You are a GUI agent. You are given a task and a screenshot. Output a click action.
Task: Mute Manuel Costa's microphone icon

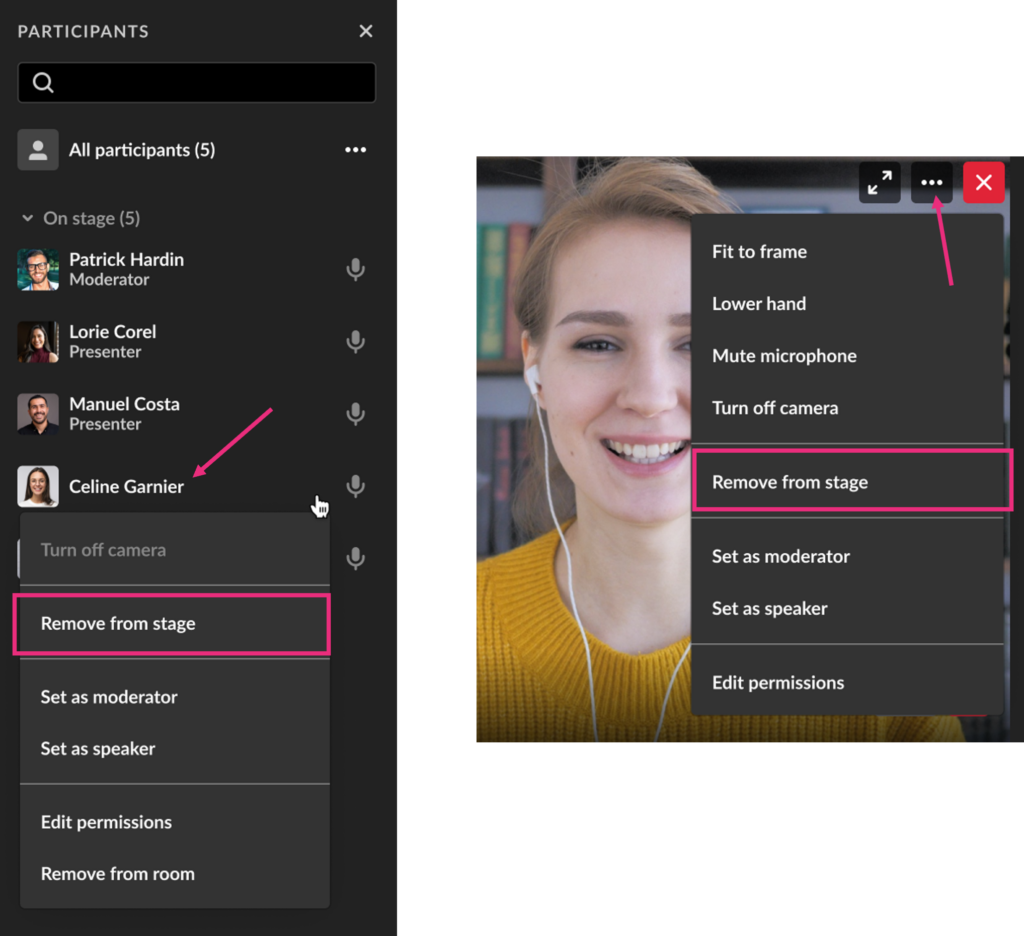click(355, 414)
